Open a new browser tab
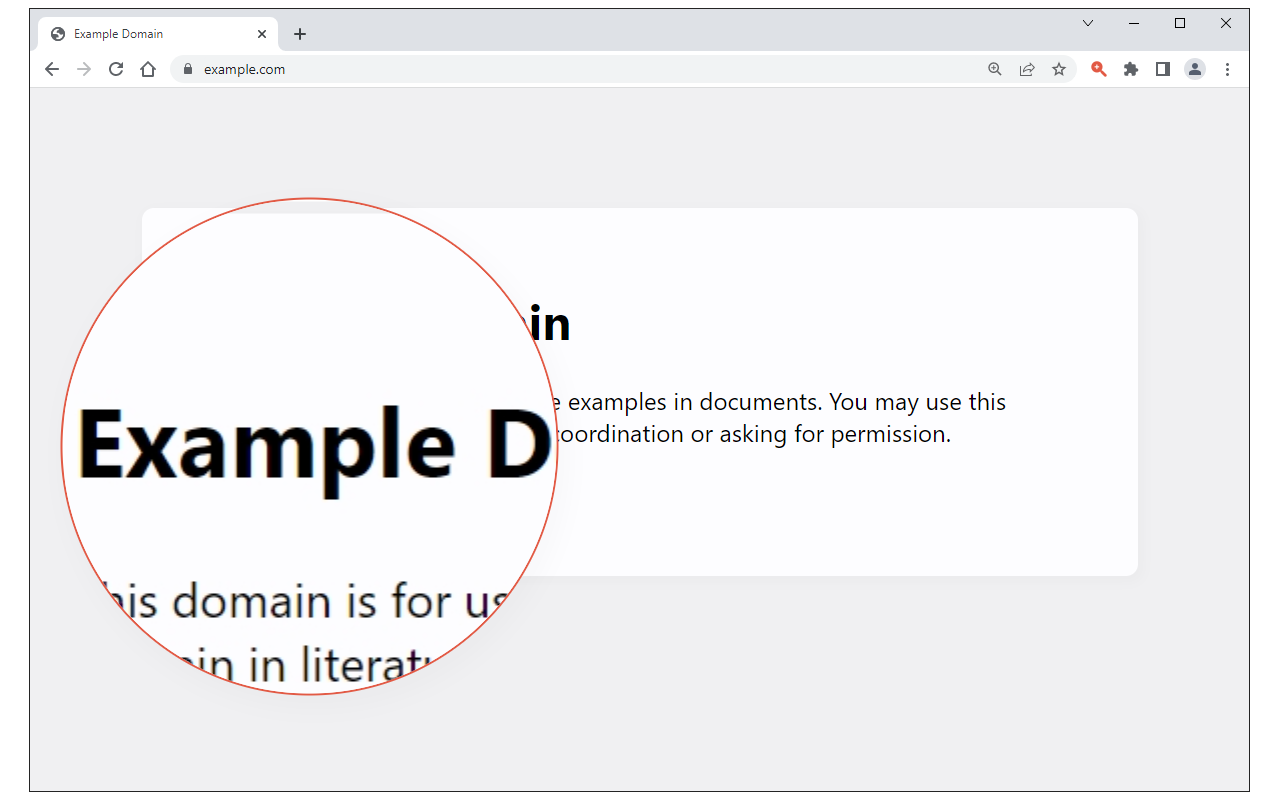1280x800 pixels. (299, 33)
